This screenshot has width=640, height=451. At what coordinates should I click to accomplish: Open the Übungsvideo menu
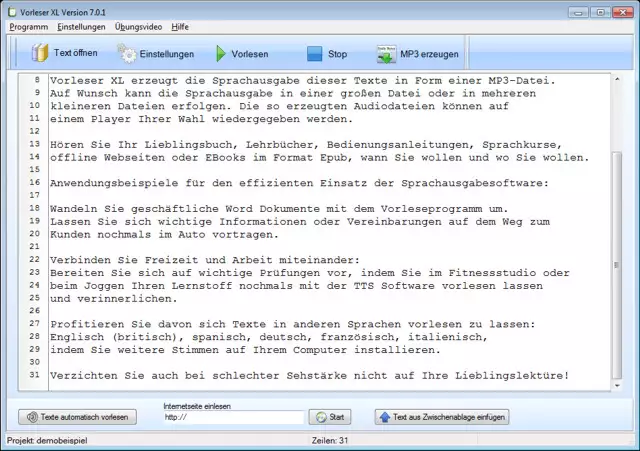[x=140, y=27]
